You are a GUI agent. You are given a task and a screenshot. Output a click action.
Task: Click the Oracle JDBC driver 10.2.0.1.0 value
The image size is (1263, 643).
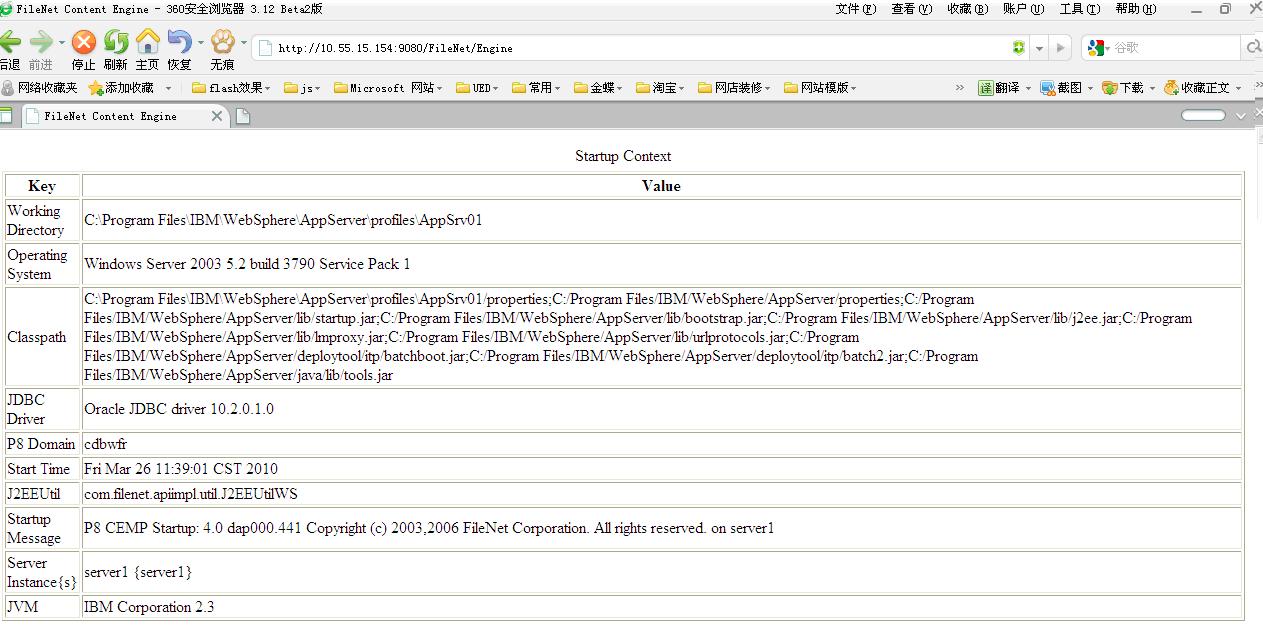[x=179, y=409]
